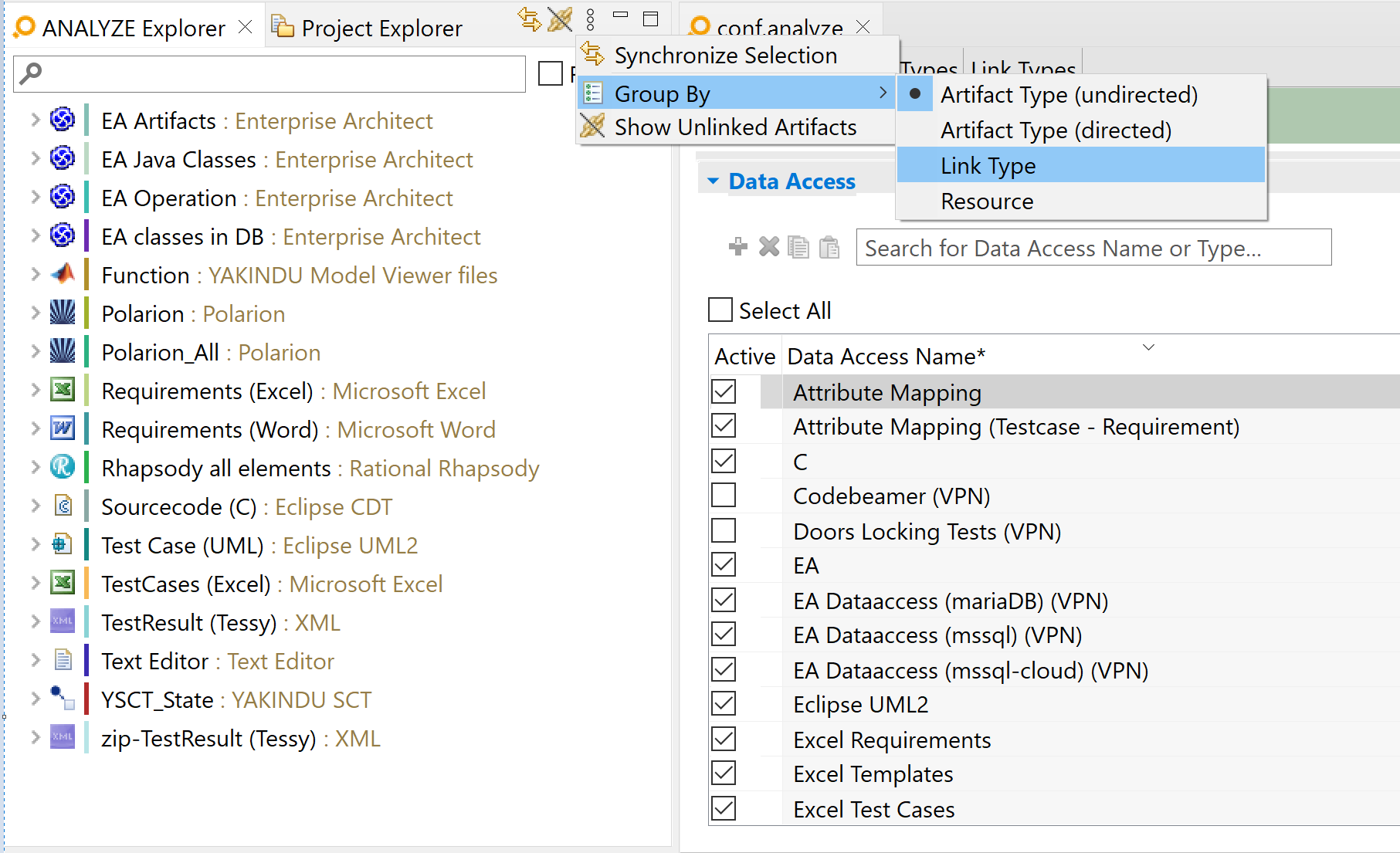Open the view menu three-dots icon

tap(591, 19)
